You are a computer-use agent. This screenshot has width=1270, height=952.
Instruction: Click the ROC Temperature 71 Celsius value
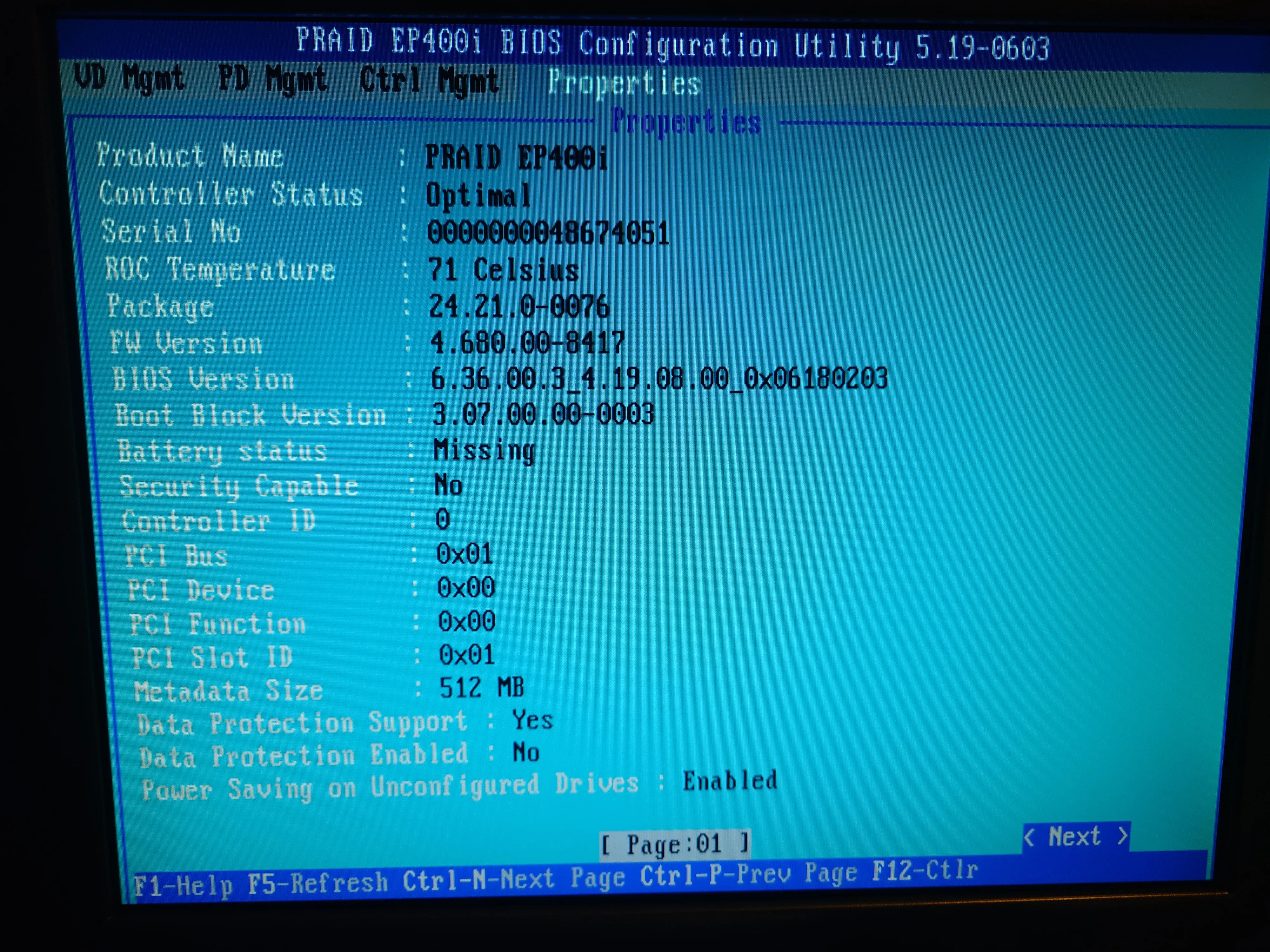[503, 270]
